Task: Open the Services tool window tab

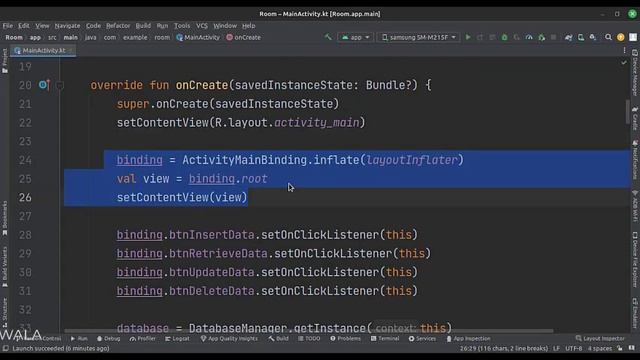Action: click(422, 338)
